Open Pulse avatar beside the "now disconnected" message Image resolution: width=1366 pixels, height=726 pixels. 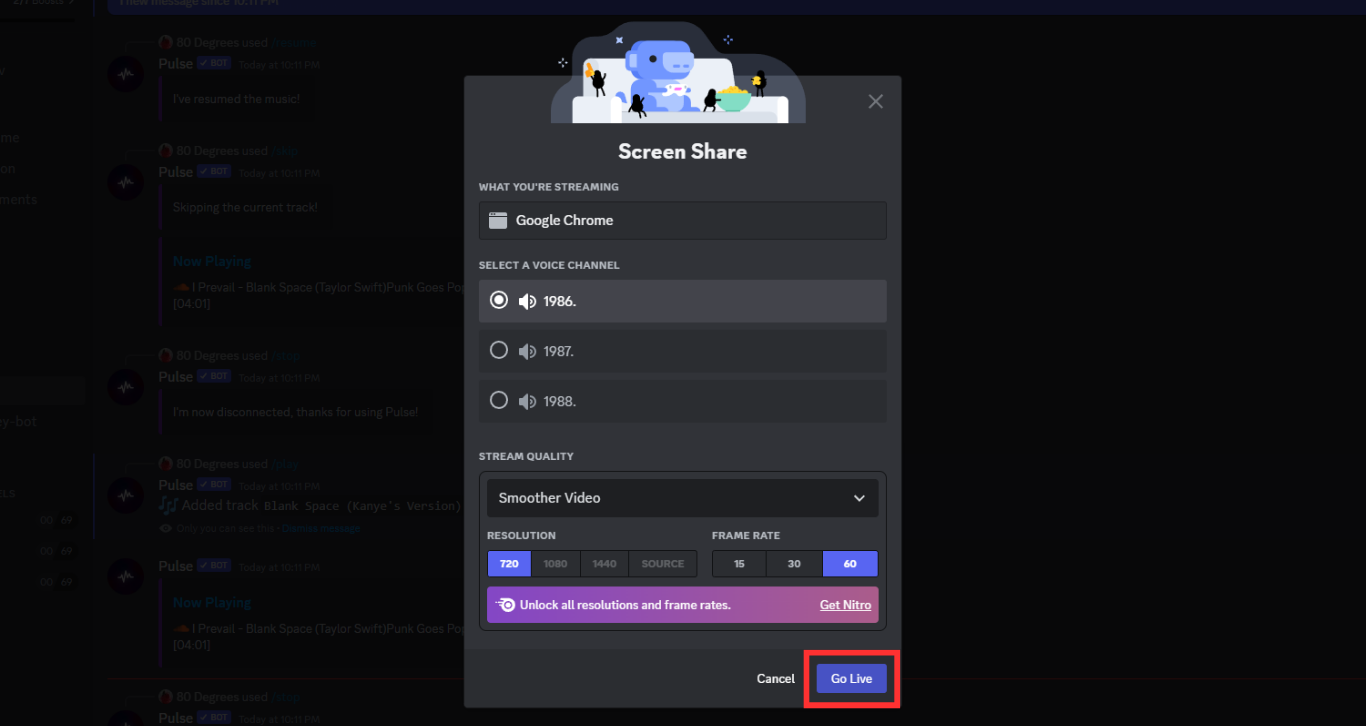point(125,387)
